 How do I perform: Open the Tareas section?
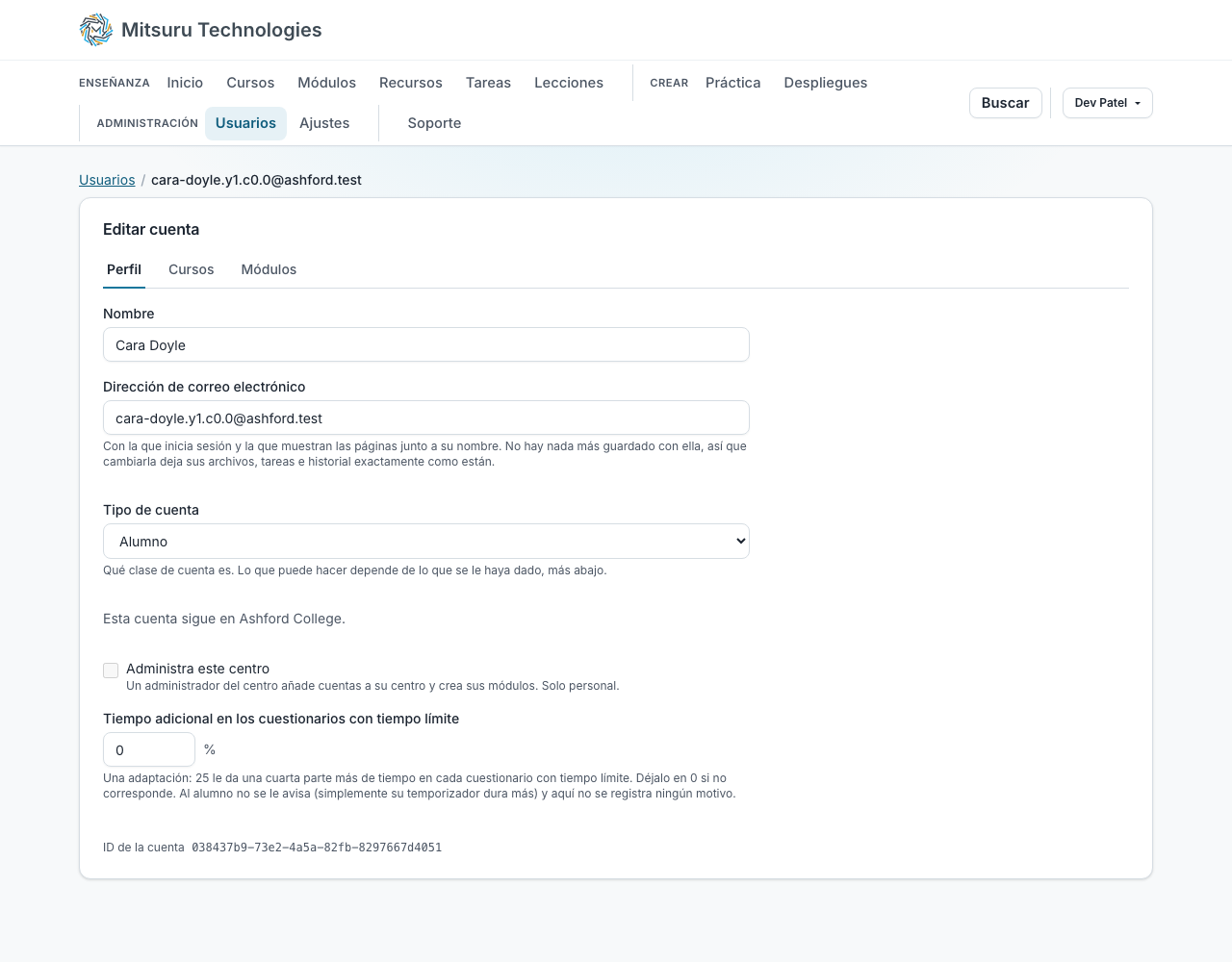[x=488, y=83]
